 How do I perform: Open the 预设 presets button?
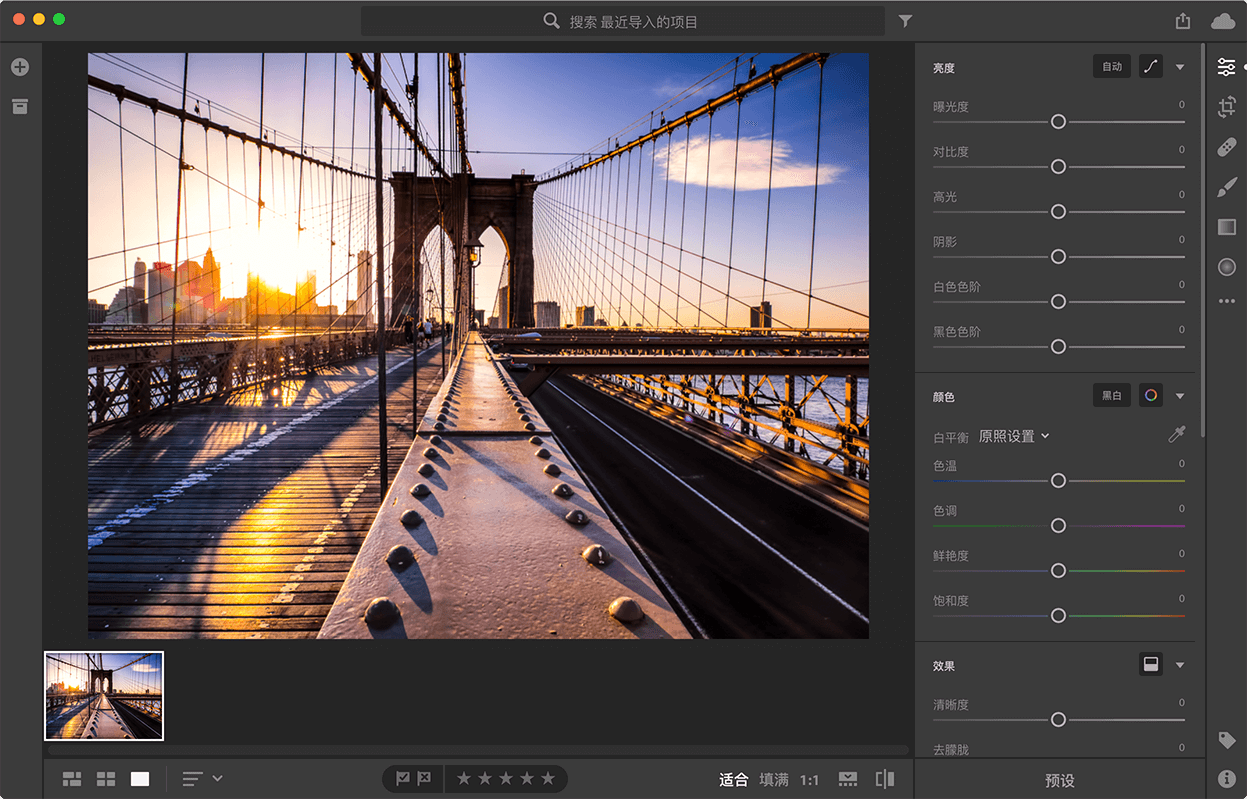pyautogui.click(x=1060, y=780)
